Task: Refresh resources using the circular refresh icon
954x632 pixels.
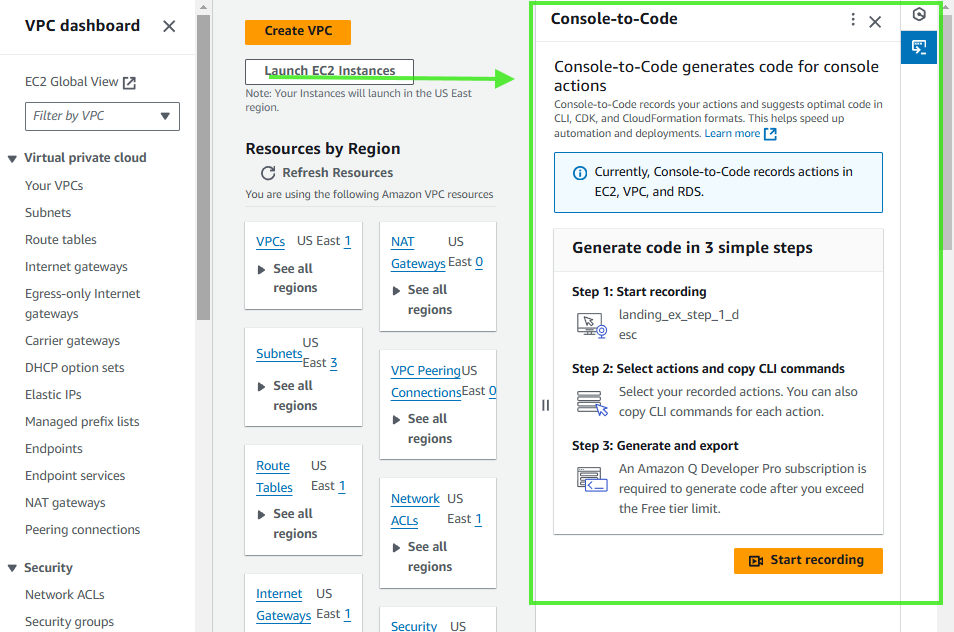Action: point(266,171)
